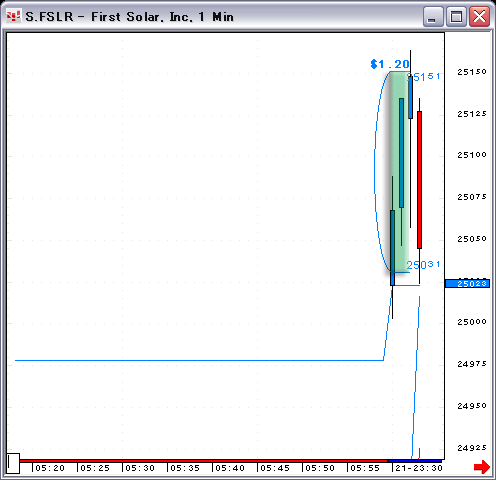Image resolution: width=496 pixels, height=480 pixels.
Task: Click the 21-23:30 date marker on axis
Action: 419,468
